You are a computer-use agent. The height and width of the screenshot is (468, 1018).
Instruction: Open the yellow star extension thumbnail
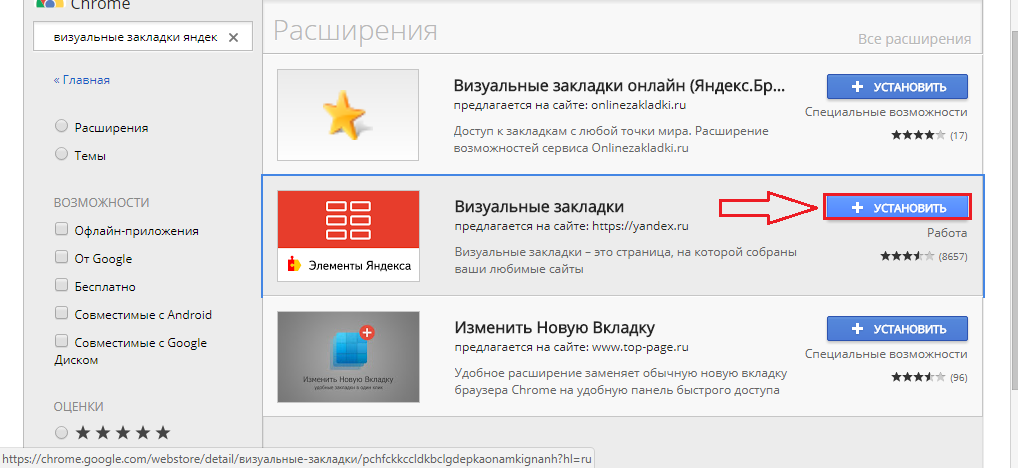click(348, 115)
